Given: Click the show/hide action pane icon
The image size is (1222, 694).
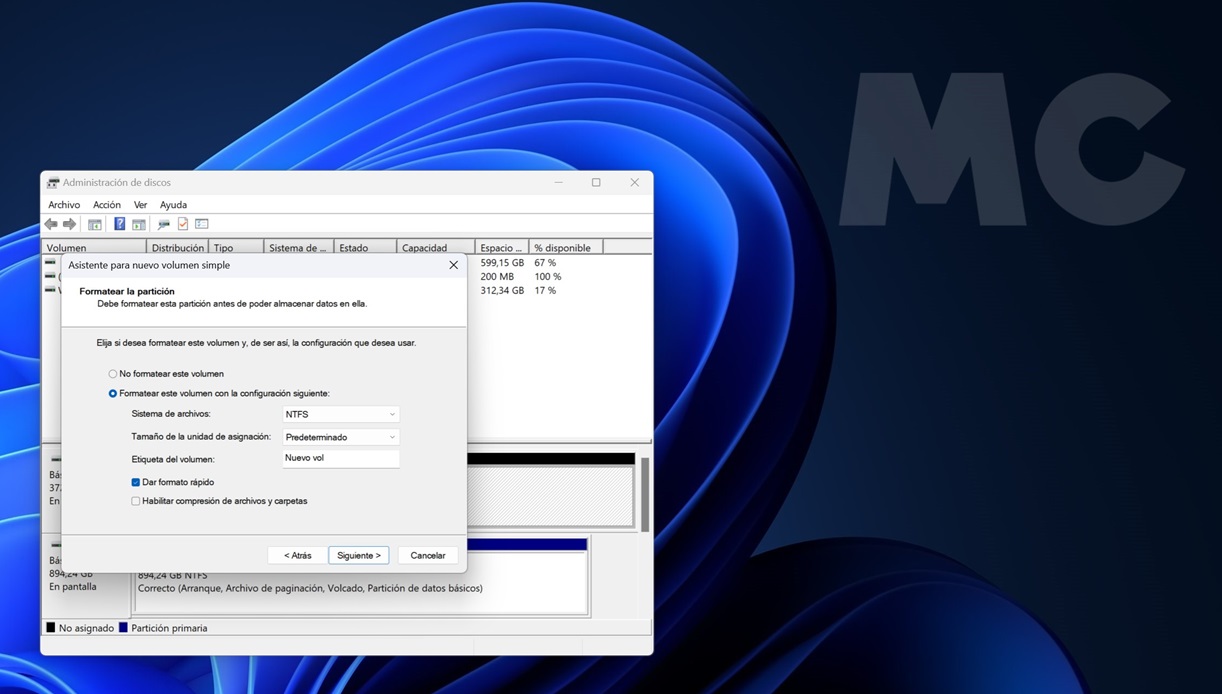Looking at the screenshot, I should click(139, 224).
